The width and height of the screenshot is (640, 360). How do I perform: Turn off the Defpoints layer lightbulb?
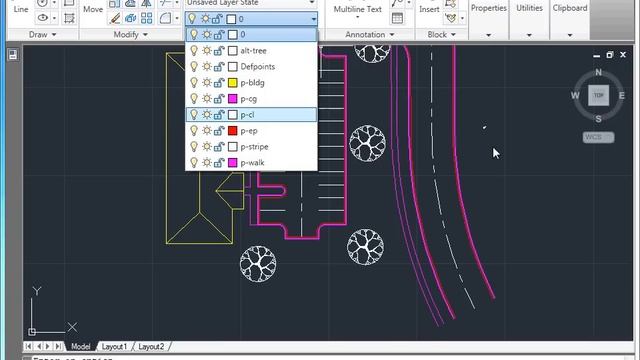(194, 67)
